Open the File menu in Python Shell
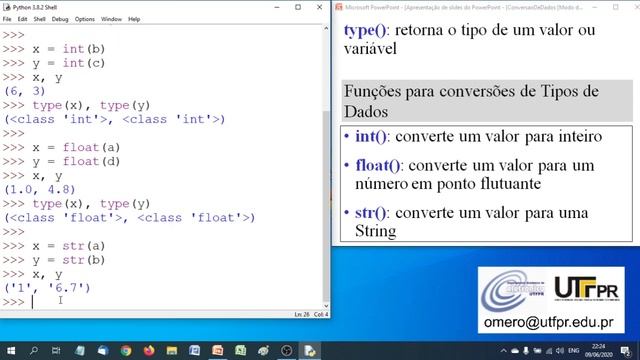This screenshot has height=360, width=640. 7,19
